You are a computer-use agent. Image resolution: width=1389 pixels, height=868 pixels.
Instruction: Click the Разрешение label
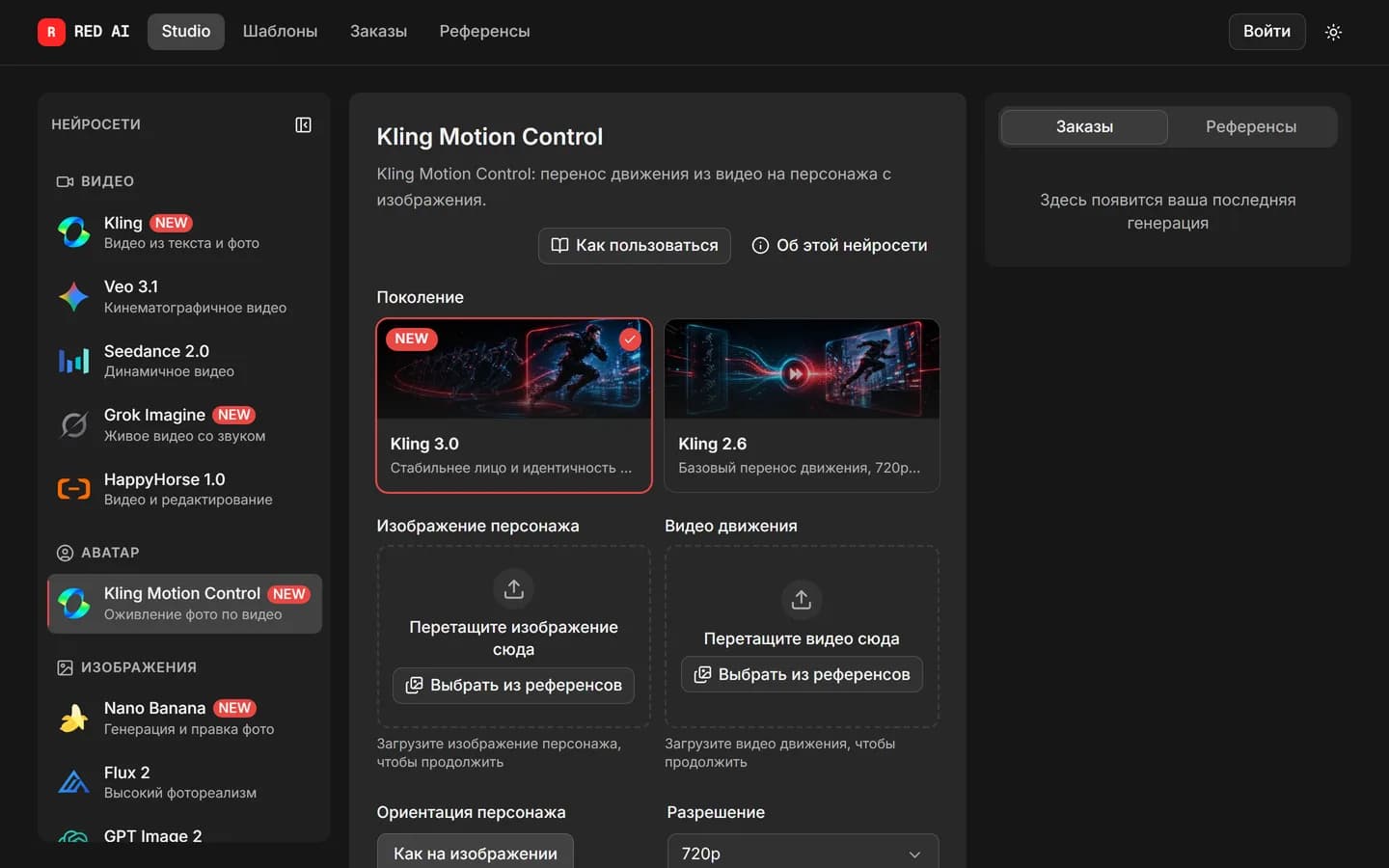[716, 812]
